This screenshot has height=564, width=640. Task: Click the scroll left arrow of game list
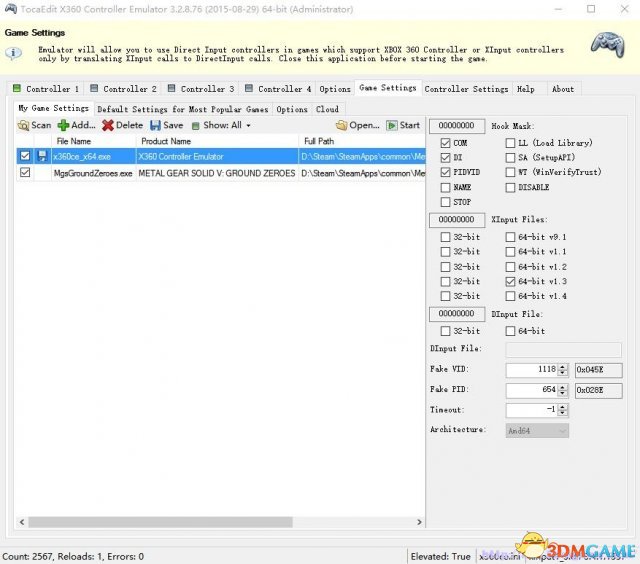coord(22,522)
